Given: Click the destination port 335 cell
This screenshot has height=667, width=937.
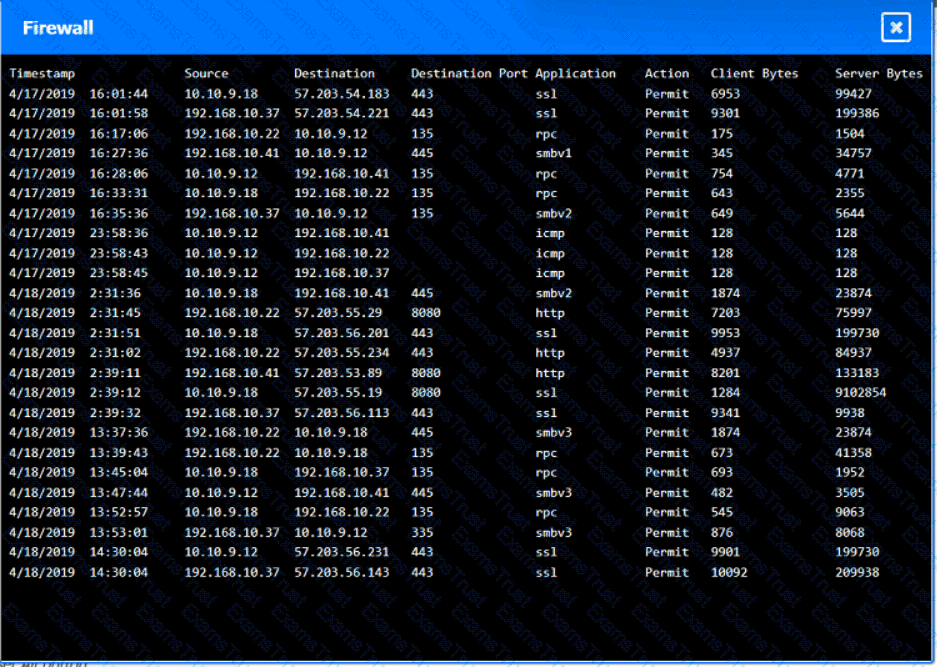Looking at the screenshot, I should coord(422,533).
